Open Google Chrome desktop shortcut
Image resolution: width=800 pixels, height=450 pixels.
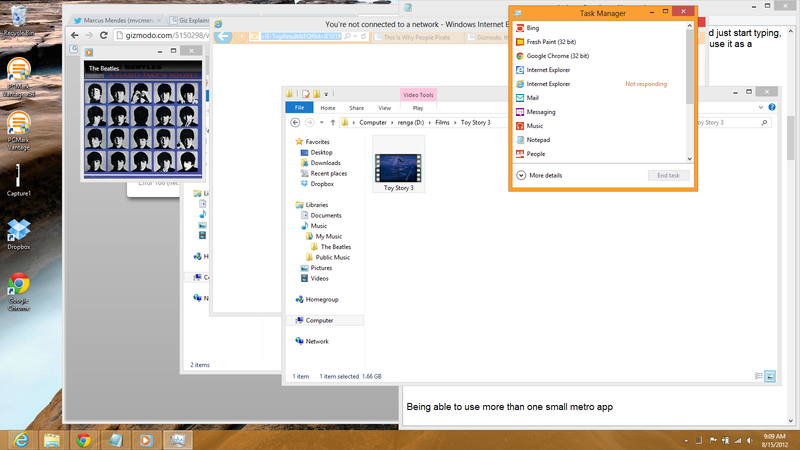click(x=19, y=292)
